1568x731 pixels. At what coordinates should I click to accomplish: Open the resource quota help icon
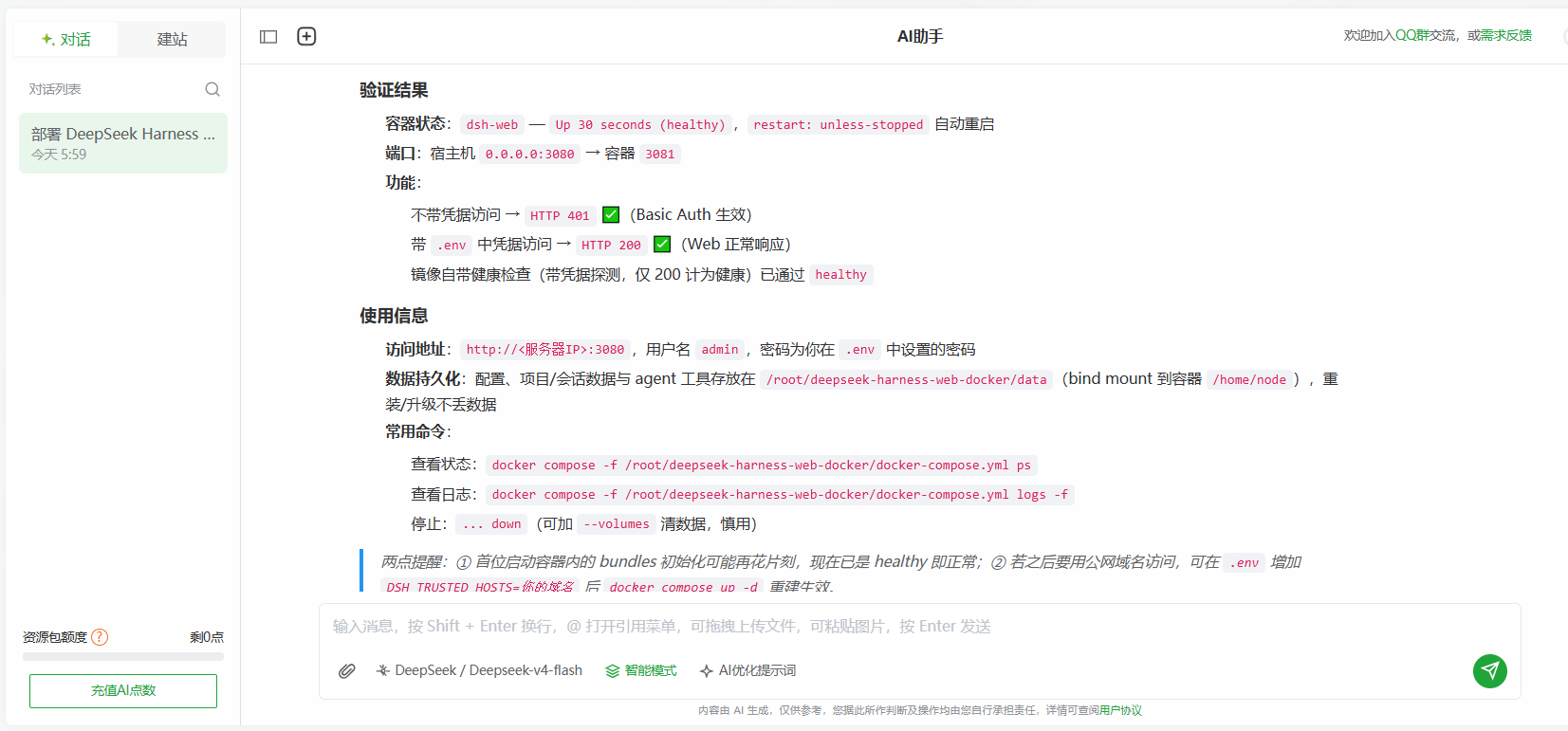tap(100, 637)
